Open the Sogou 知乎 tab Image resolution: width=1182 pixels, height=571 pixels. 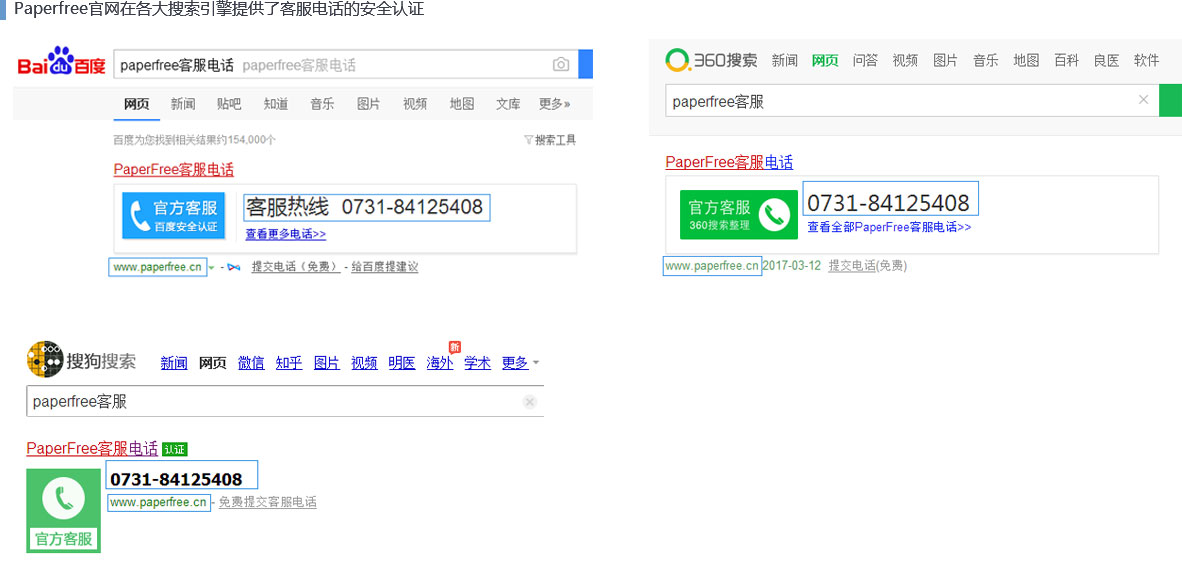[x=289, y=364]
